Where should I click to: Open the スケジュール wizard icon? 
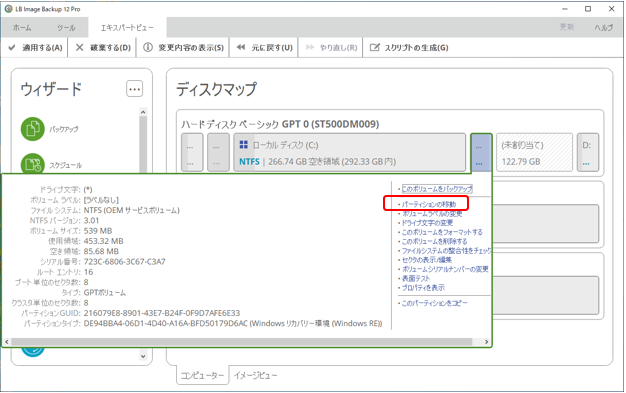point(32,164)
